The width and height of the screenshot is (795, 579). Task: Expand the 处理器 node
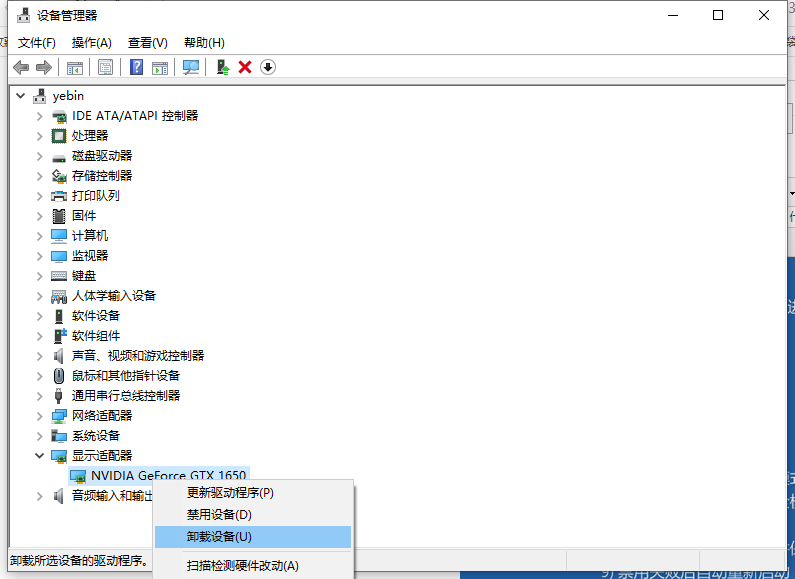point(40,136)
